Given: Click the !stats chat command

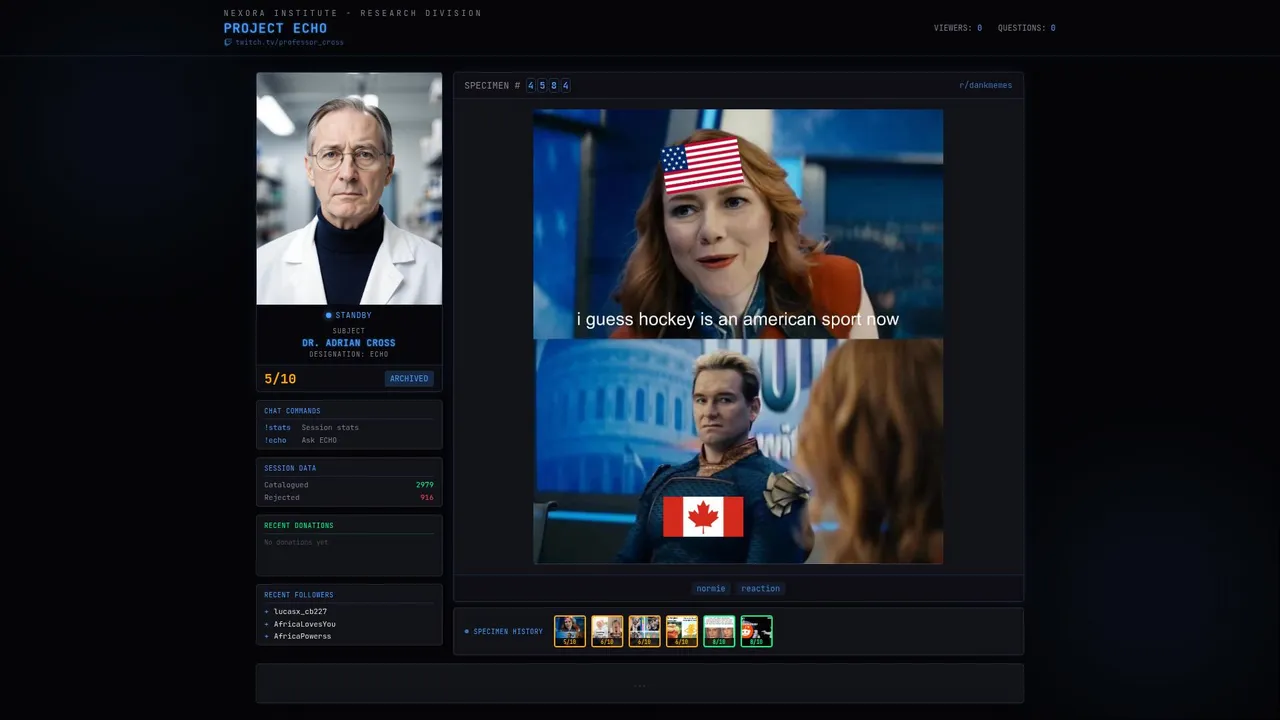Looking at the screenshot, I should [x=277, y=428].
